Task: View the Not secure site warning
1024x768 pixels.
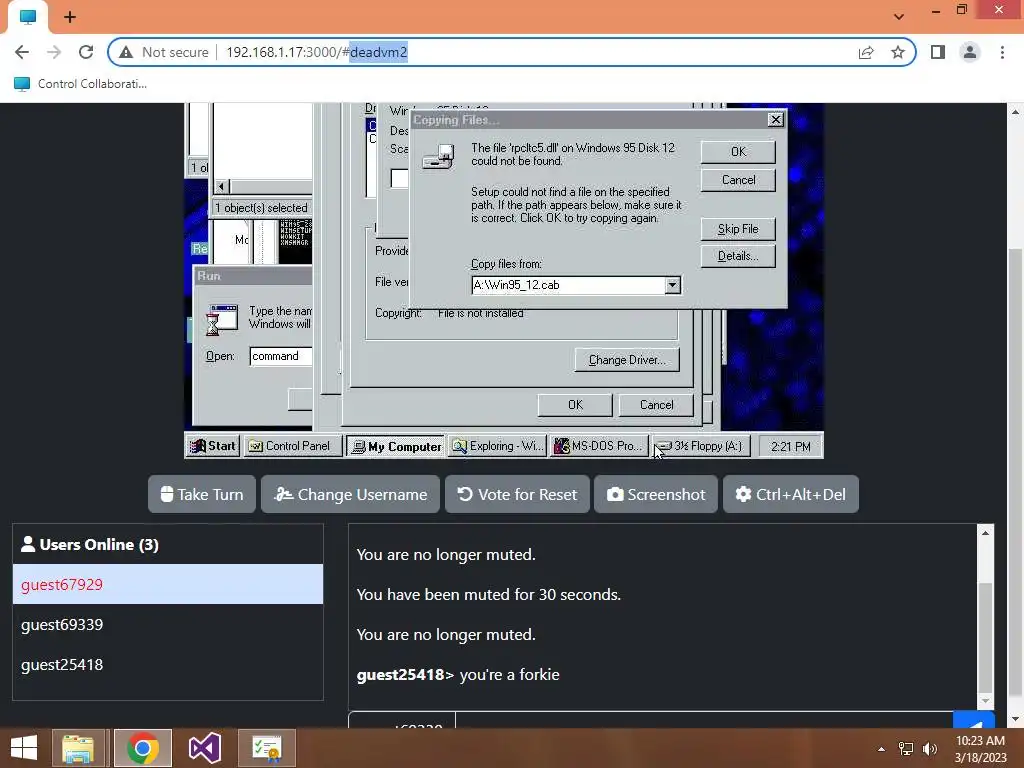Action: coord(164,52)
